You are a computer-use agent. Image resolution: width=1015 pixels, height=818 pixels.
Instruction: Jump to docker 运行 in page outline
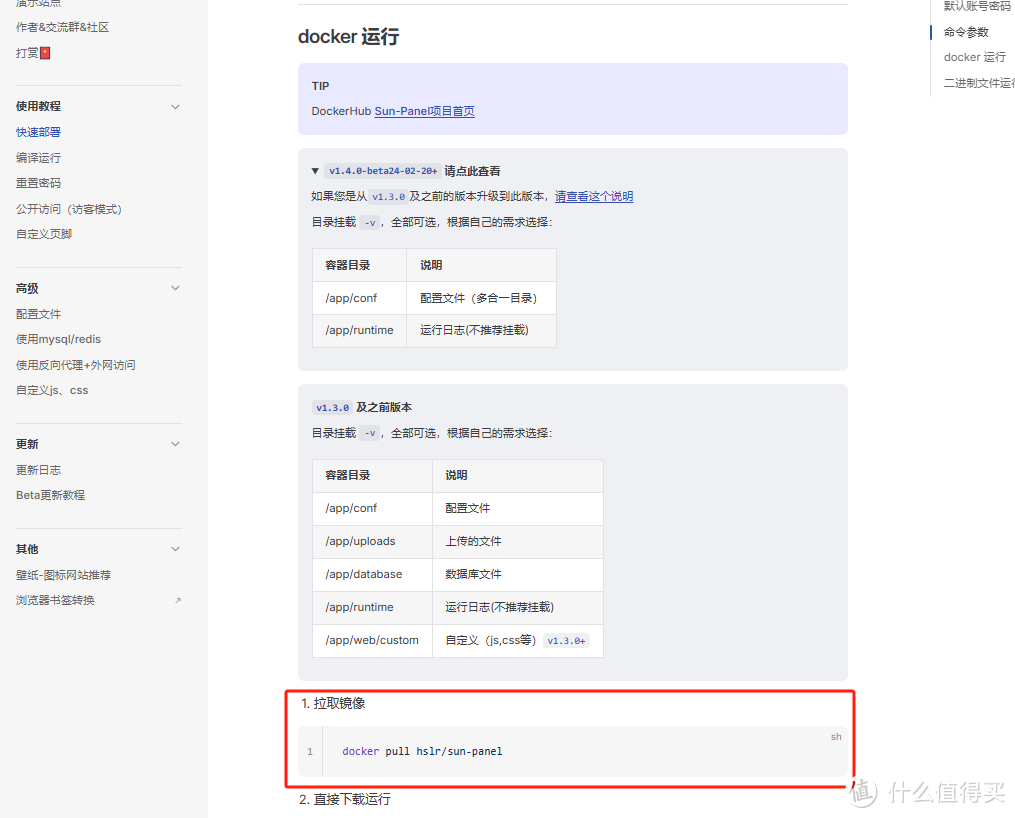[975, 58]
